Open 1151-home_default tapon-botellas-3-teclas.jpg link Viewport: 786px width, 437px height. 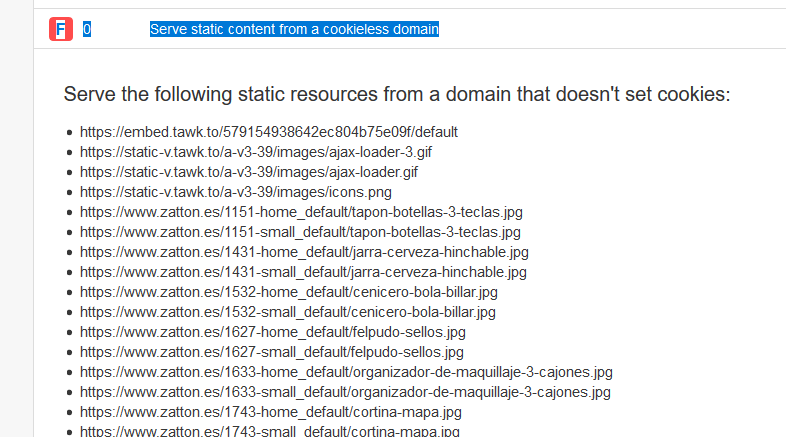[301, 212]
